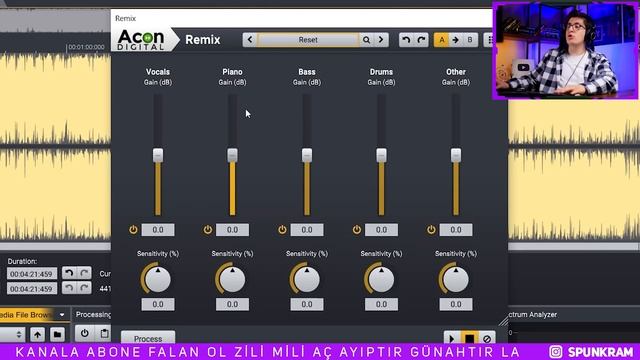The image size is (640, 360).
Task: Edit Piano sensitivity value field
Action: pyautogui.click(x=232, y=304)
